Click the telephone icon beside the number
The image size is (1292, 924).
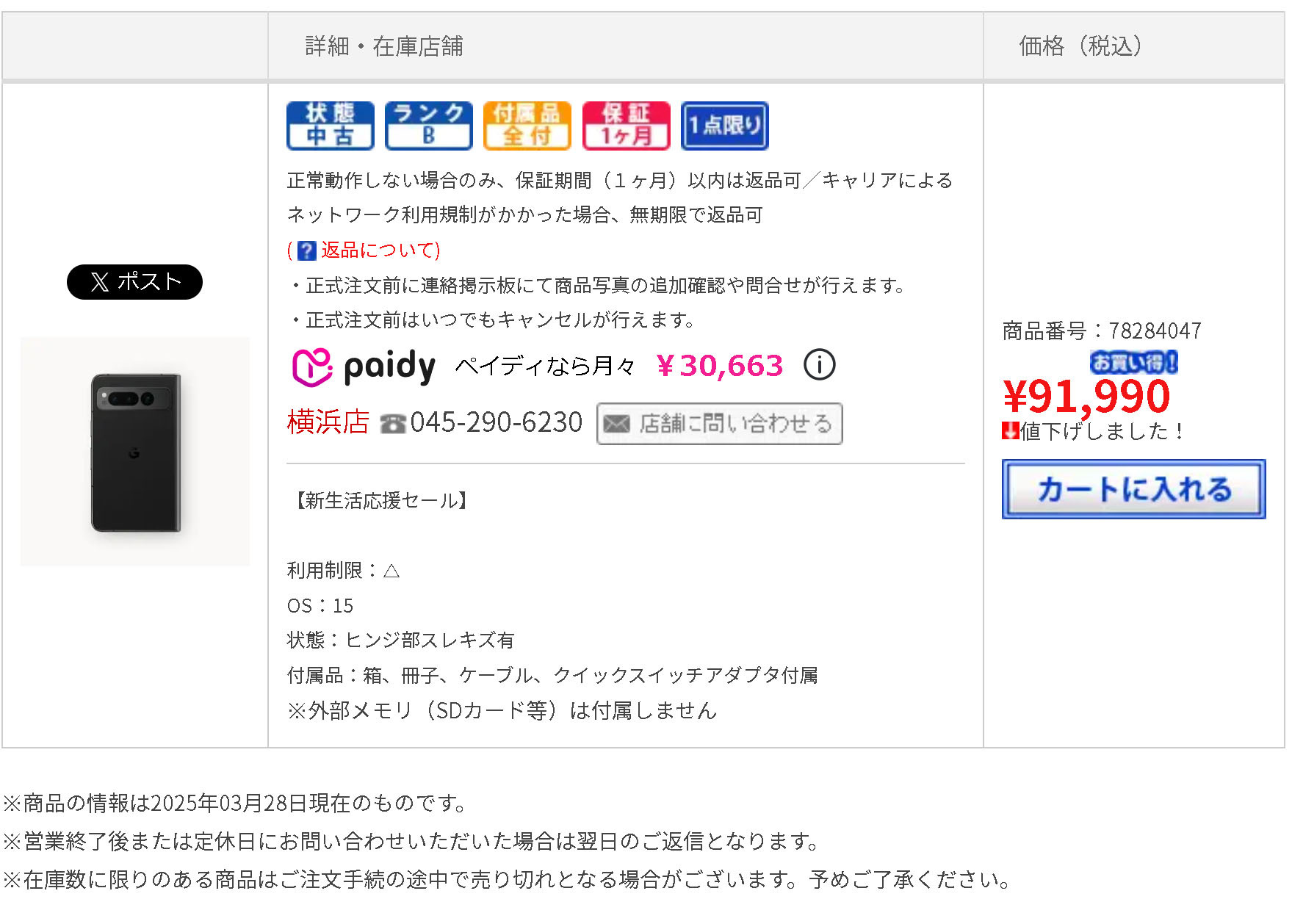point(393,424)
